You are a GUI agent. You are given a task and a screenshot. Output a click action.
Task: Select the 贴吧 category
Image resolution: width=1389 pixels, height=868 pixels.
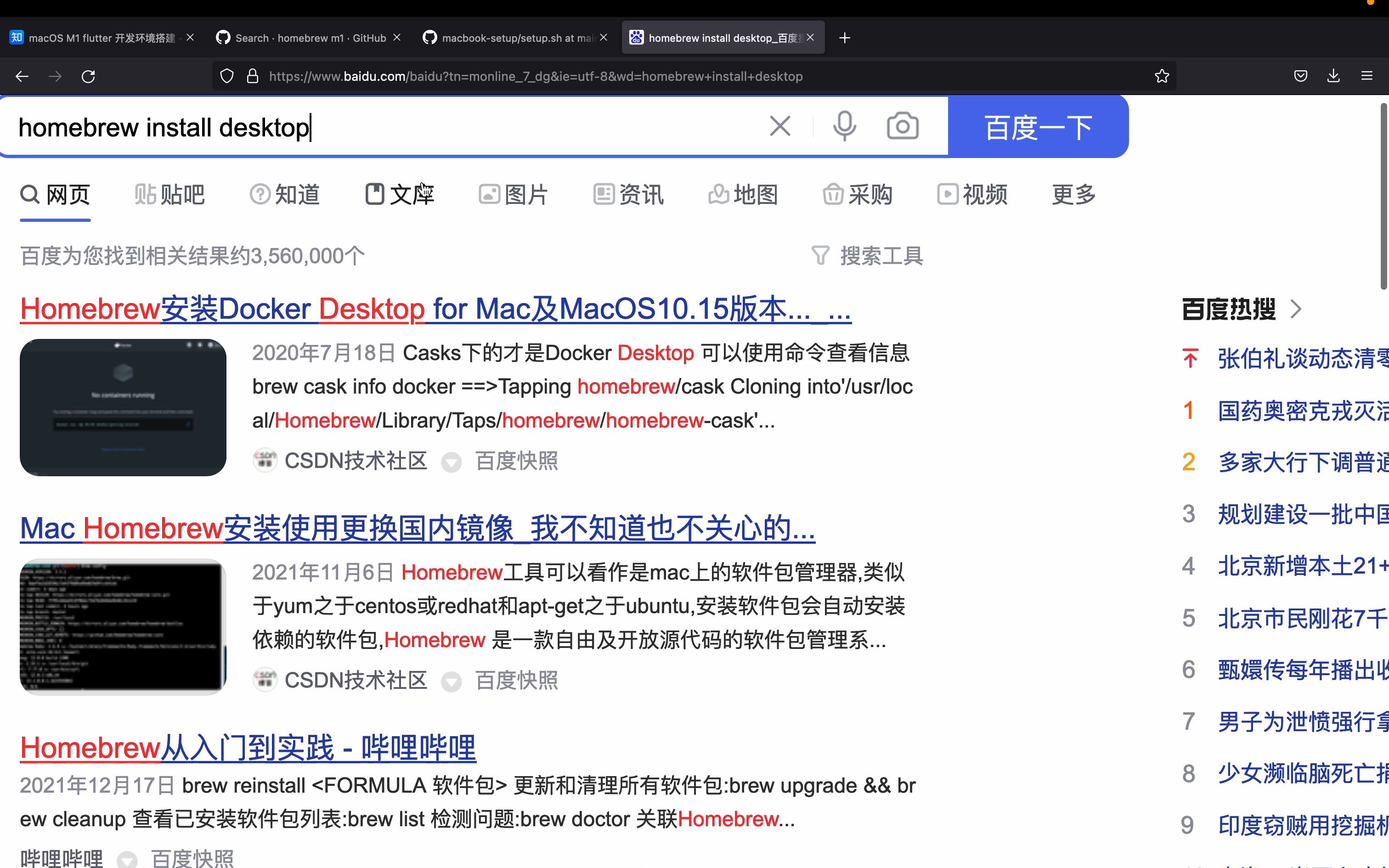click(x=169, y=195)
